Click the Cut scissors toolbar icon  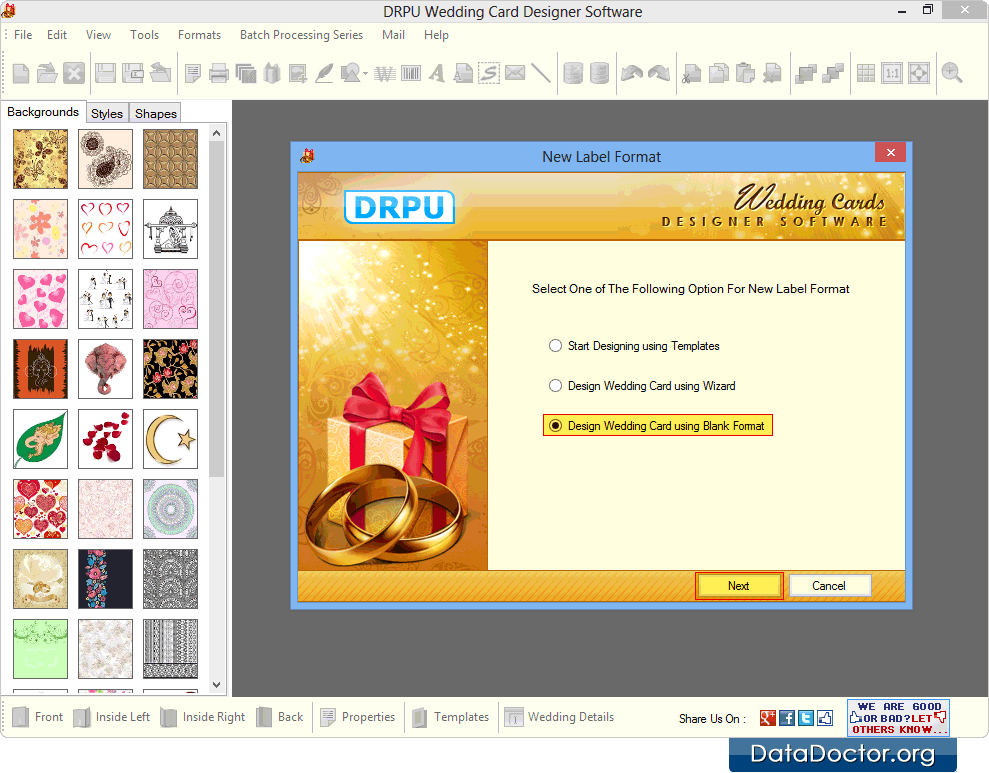coord(692,74)
